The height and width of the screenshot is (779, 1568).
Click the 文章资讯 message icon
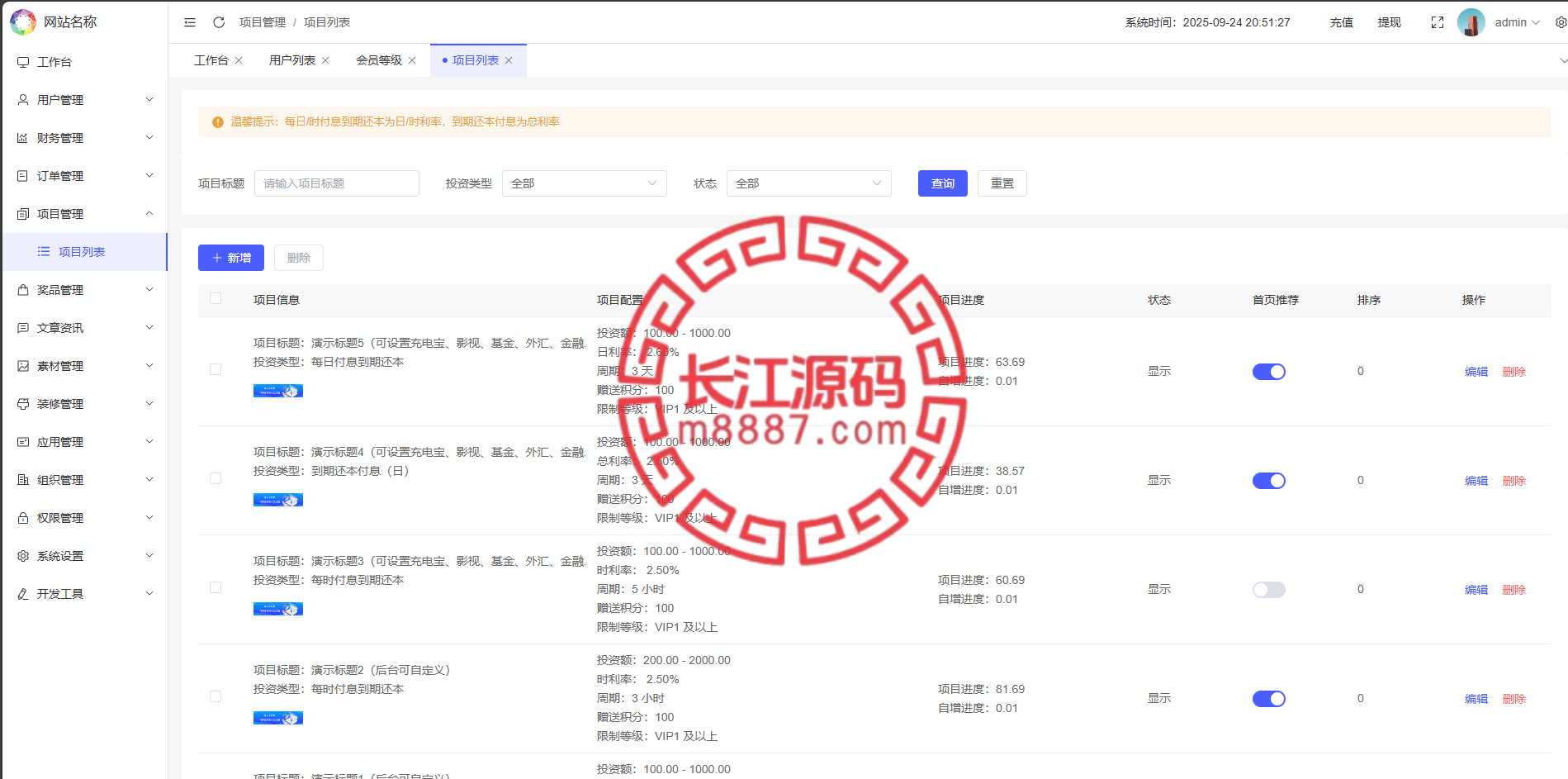click(x=23, y=328)
